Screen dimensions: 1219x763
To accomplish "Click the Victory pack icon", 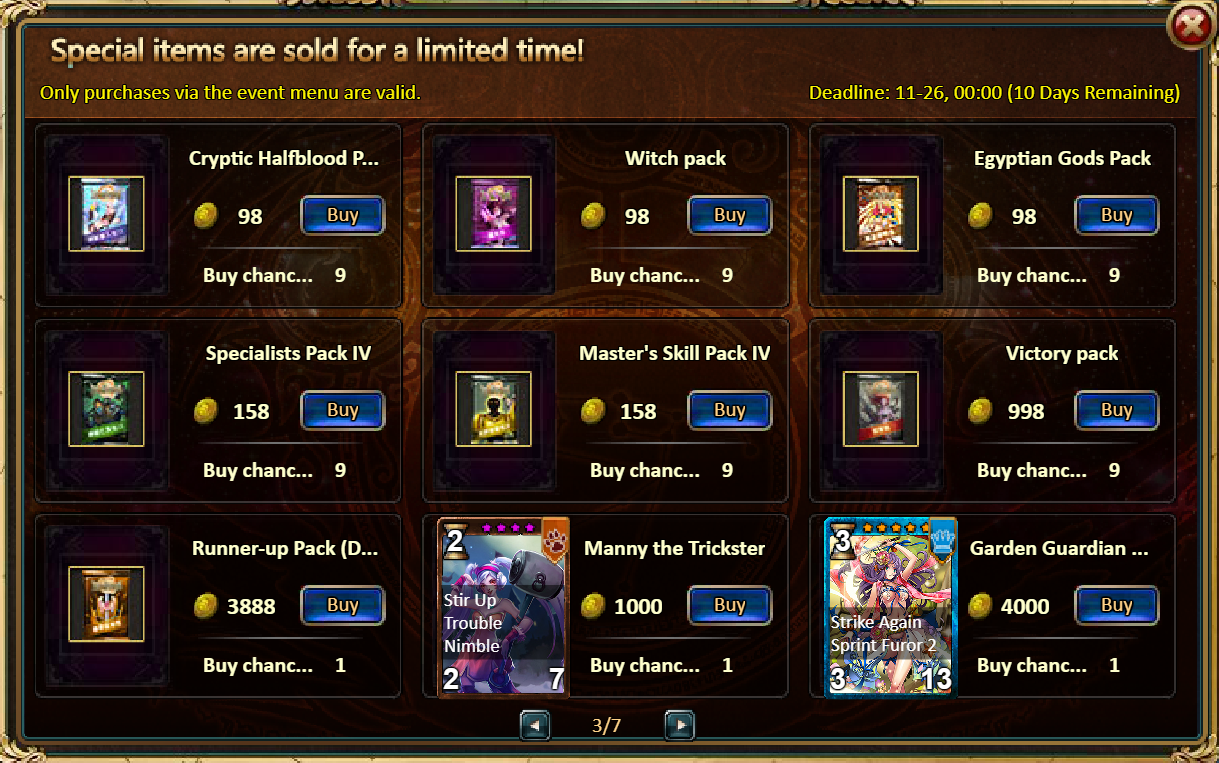I will pyautogui.click(x=880, y=409).
